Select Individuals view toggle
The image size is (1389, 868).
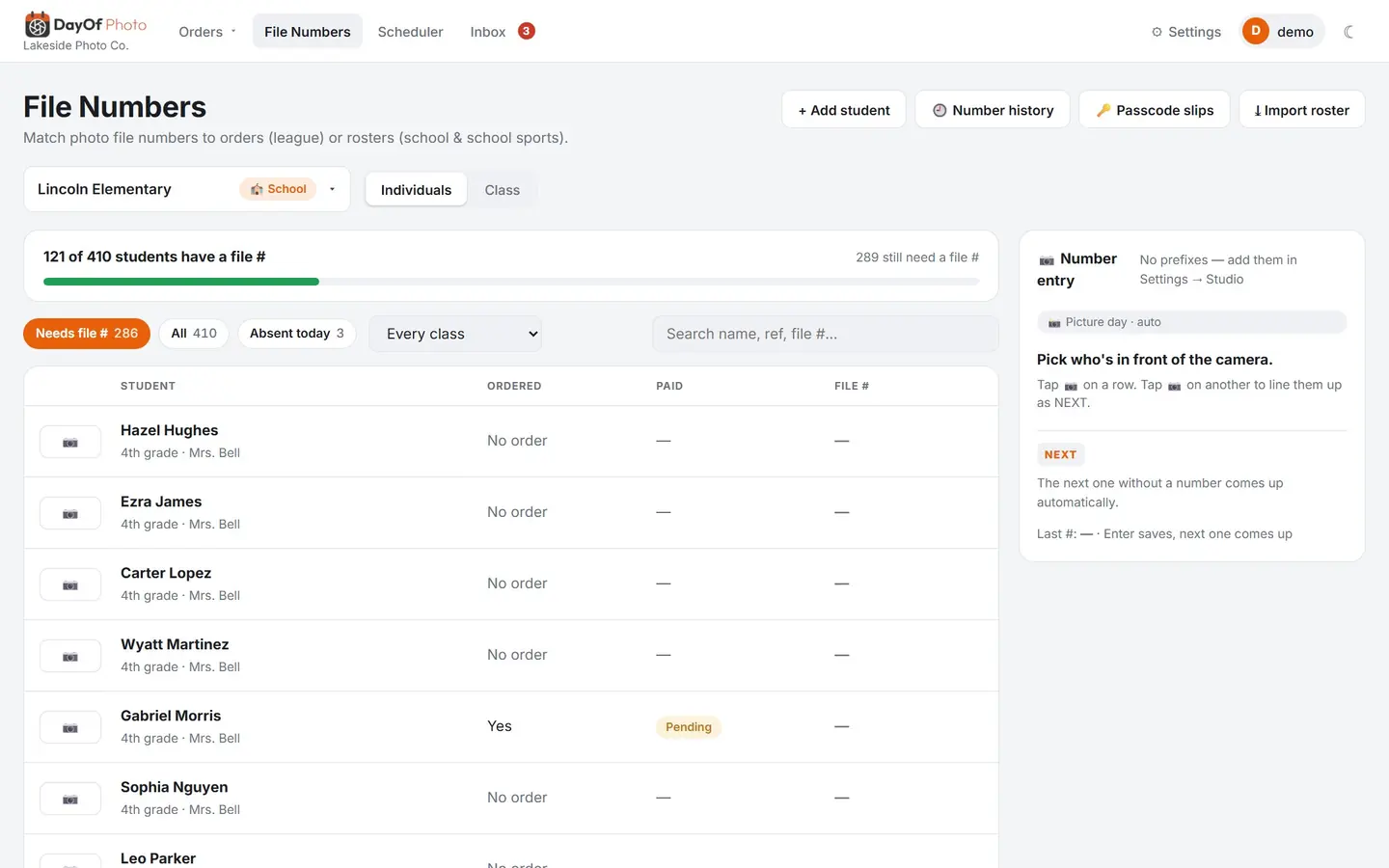[x=416, y=190]
